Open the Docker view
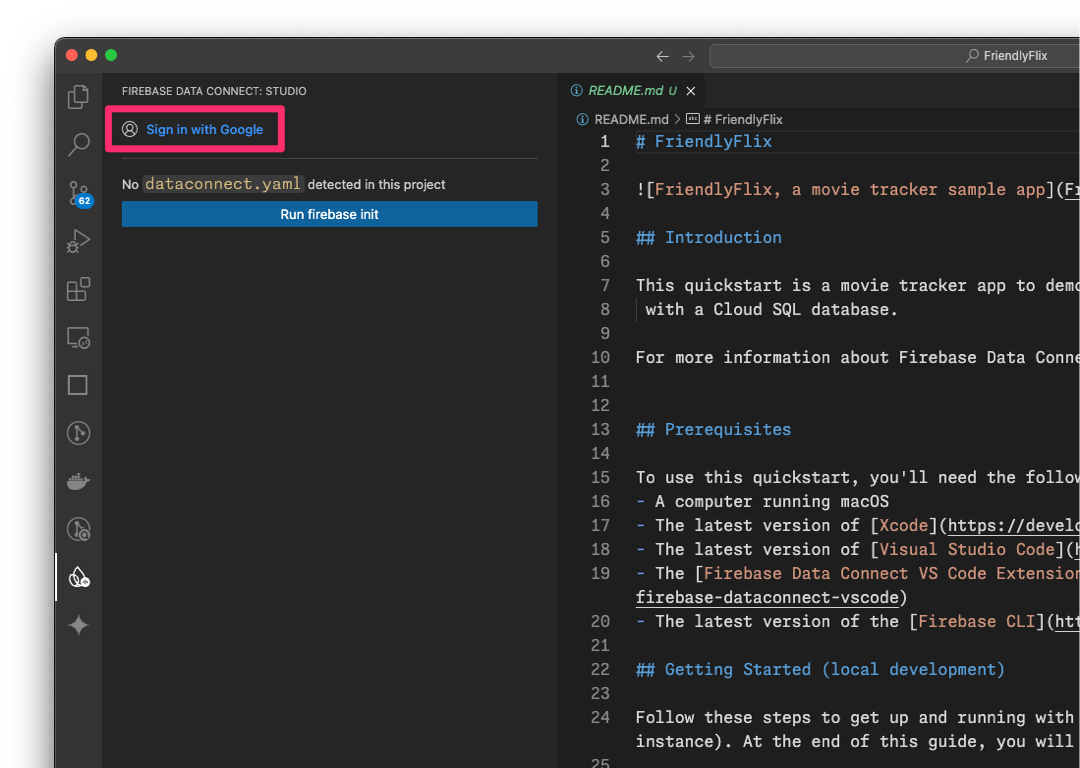The image size is (1080, 768). tap(78, 481)
